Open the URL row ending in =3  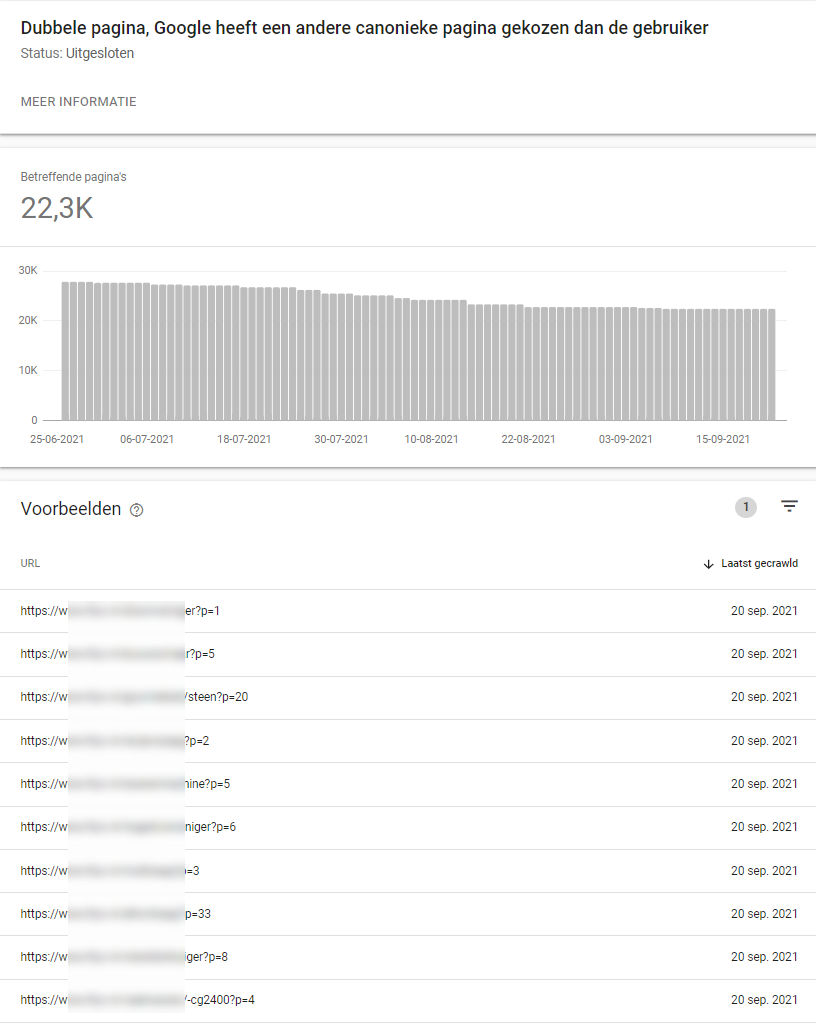[408, 871]
